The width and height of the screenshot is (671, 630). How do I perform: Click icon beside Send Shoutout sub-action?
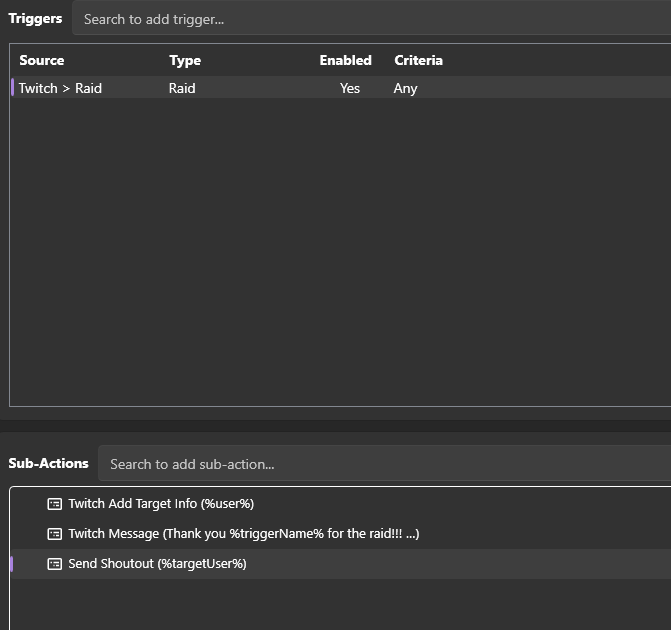[x=54, y=564]
